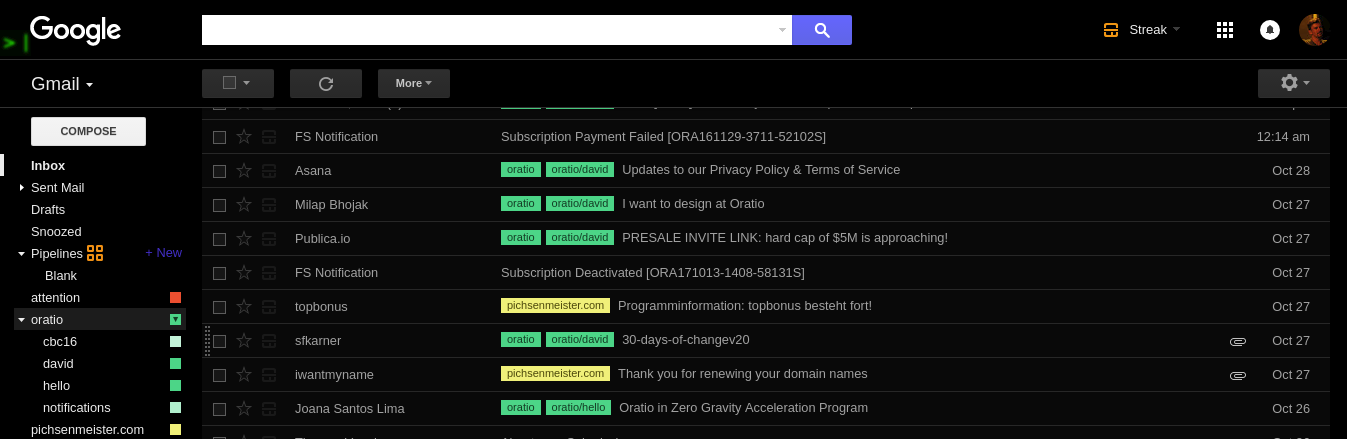Open the Gmail switcher dropdown
The width and height of the screenshot is (1347, 439).
pyautogui.click(x=62, y=84)
